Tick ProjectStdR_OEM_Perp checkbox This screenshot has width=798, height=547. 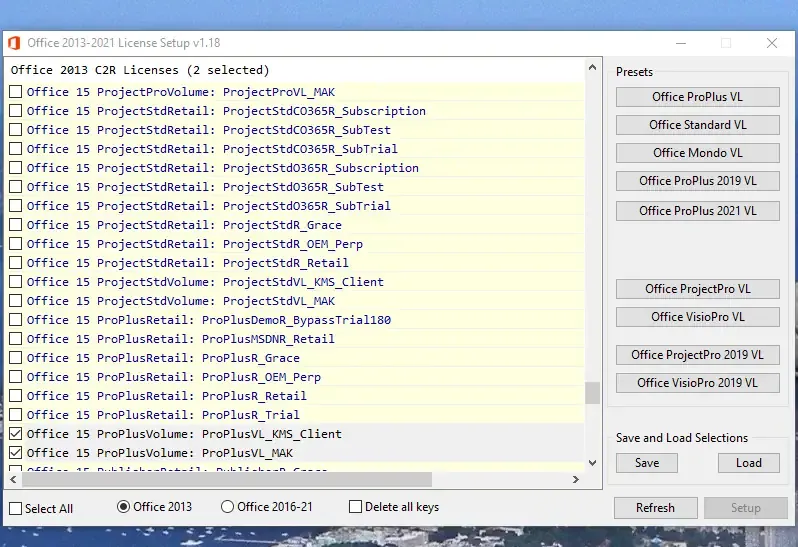coord(16,244)
